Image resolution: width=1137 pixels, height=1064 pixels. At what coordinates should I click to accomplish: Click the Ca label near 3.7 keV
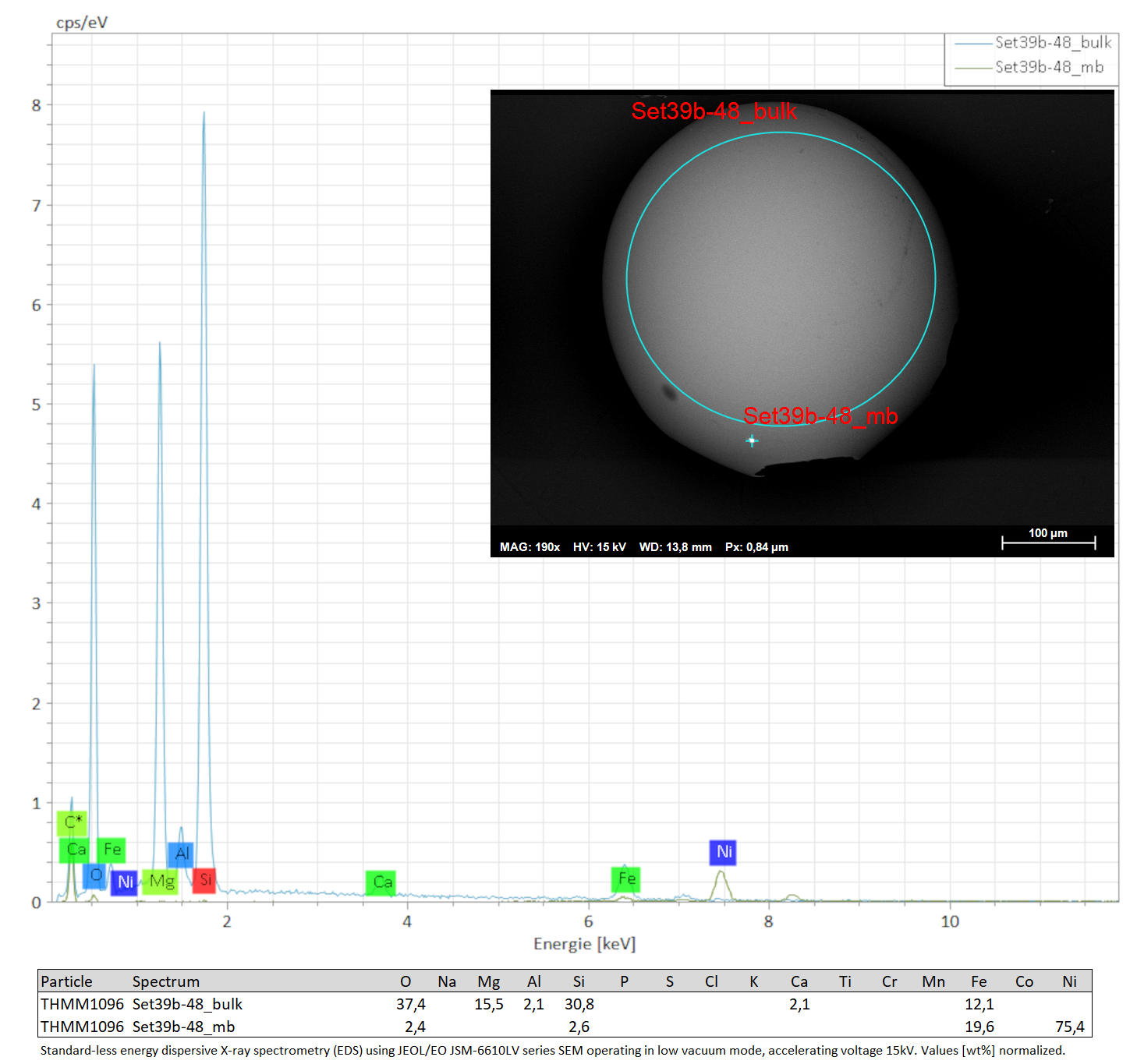pyautogui.click(x=381, y=882)
